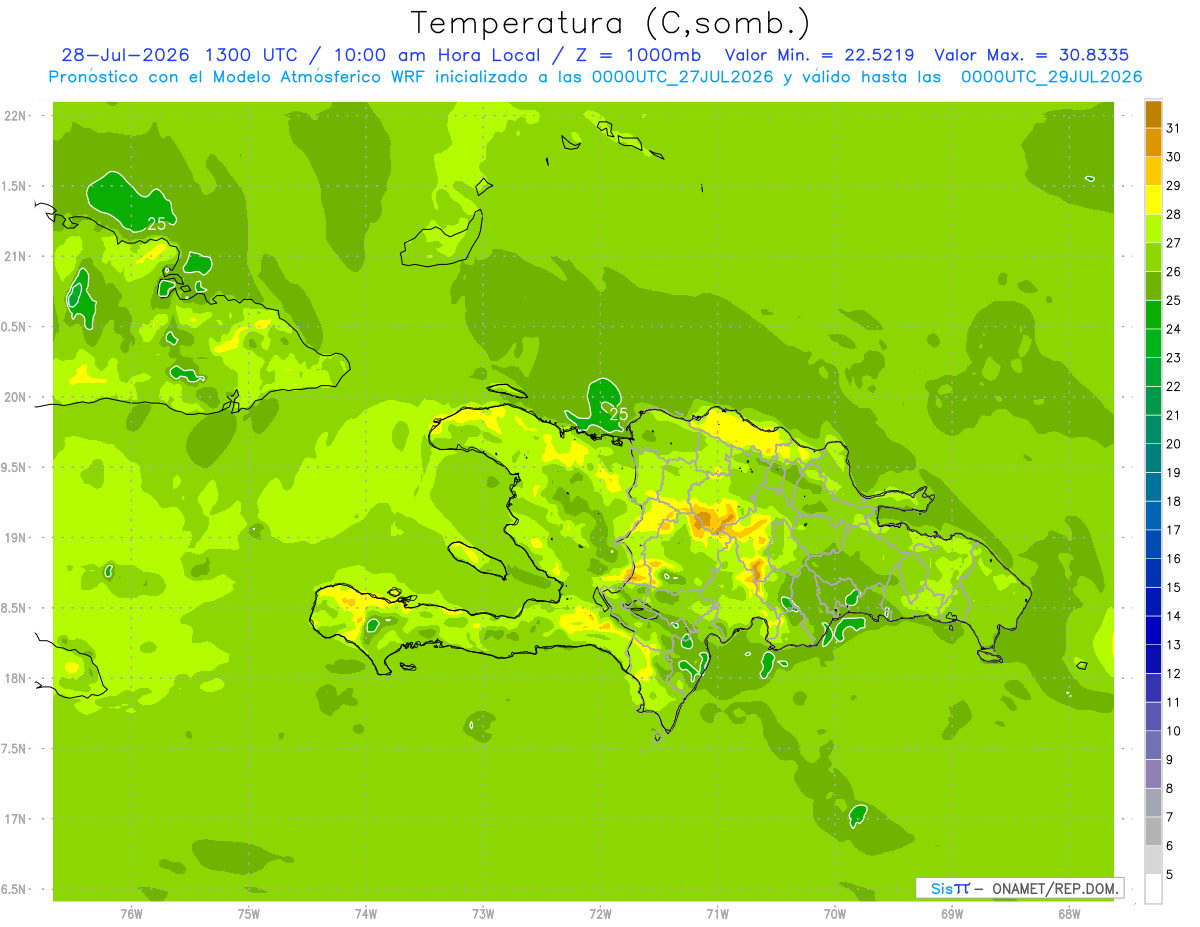
Task: Click the title "Temperatura (C,somb.)"
Action: pos(610,23)
